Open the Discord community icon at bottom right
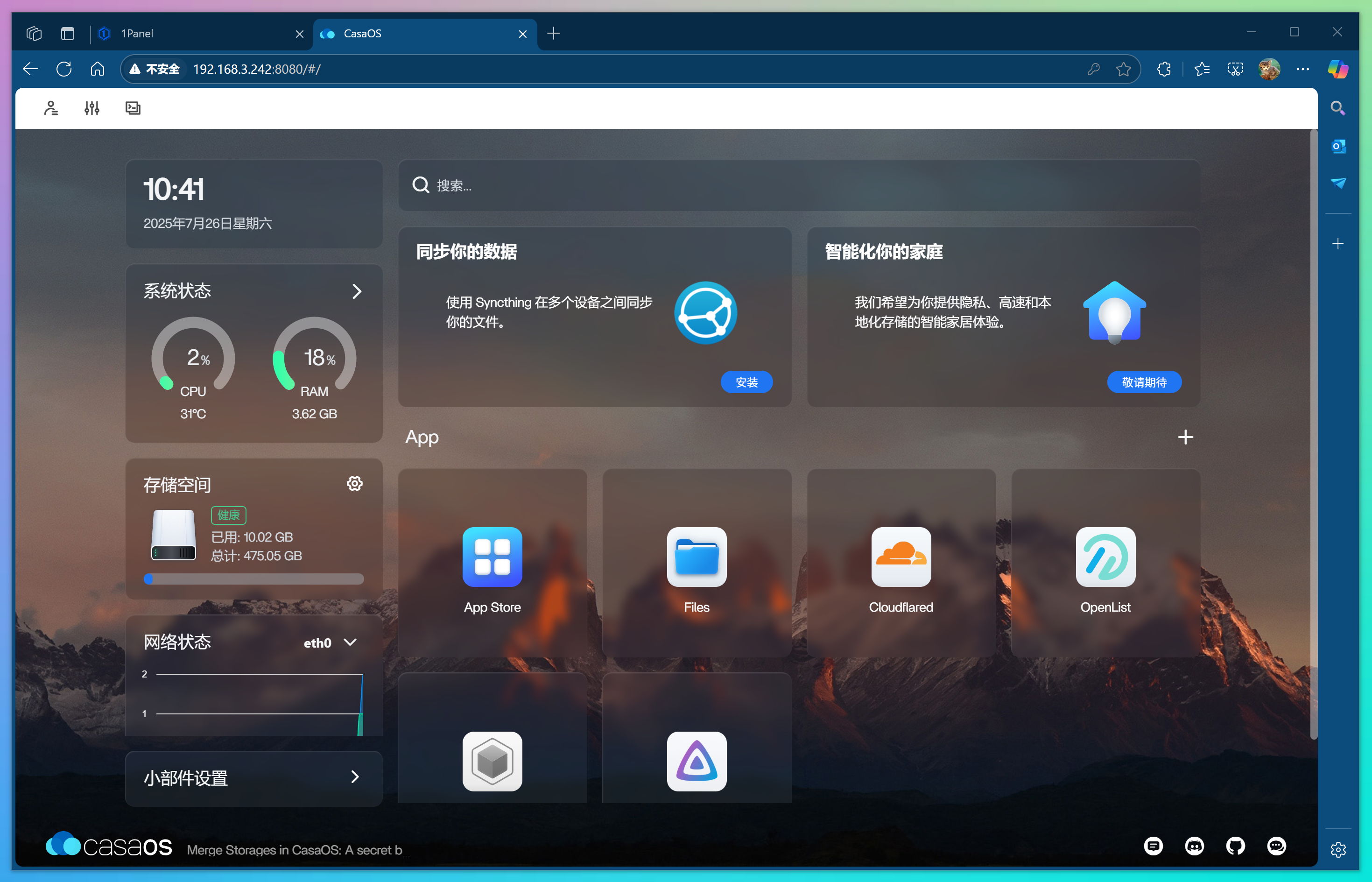This screenshot has width=1372, height=882. (1195, 847)
